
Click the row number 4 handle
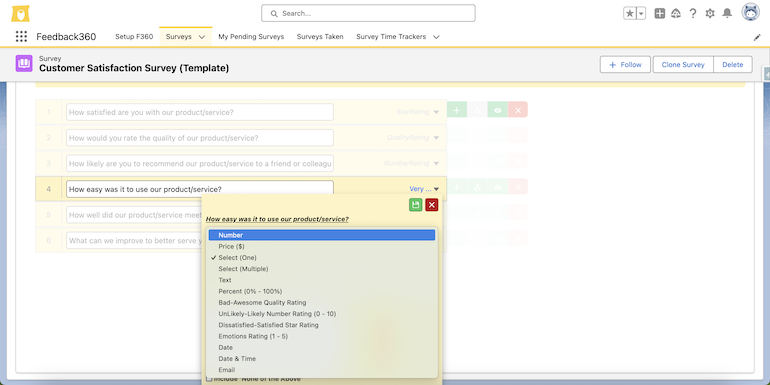pyautogui.click(x=49, y=189)
